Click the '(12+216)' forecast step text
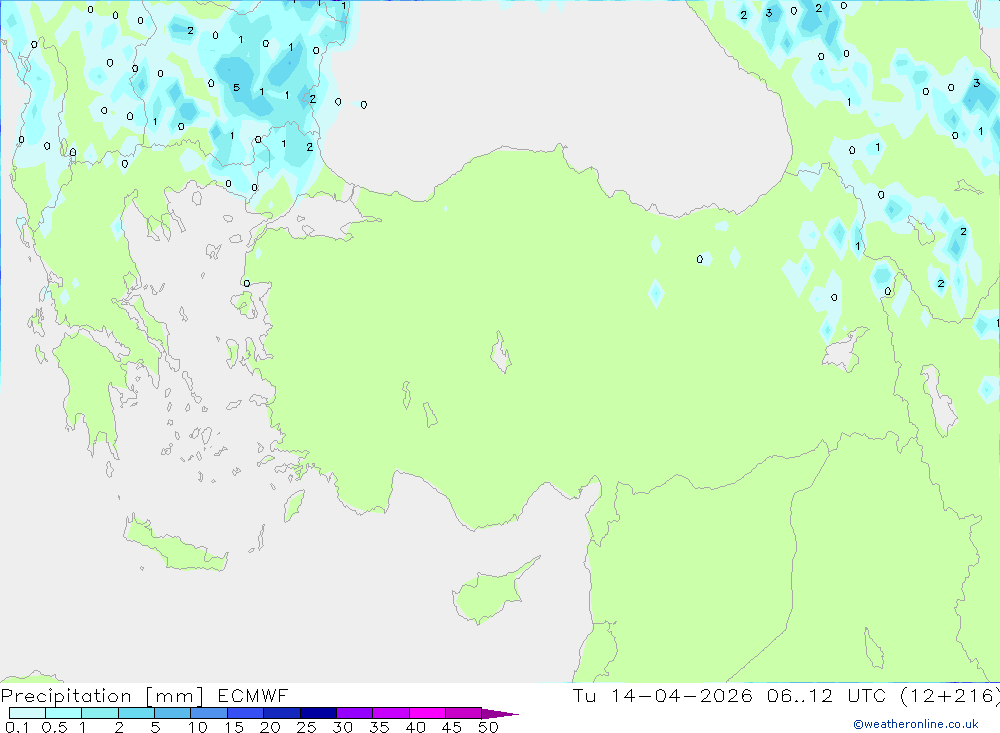The width and height of the screenshot is (1000, 733). 950,696
